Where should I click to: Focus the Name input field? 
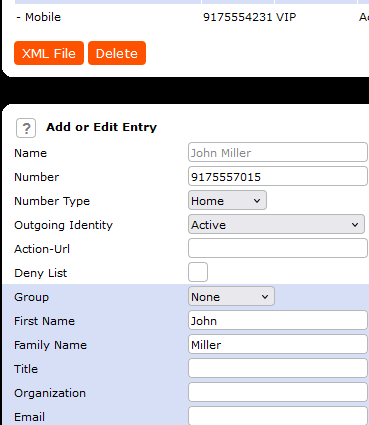[278, 152]
